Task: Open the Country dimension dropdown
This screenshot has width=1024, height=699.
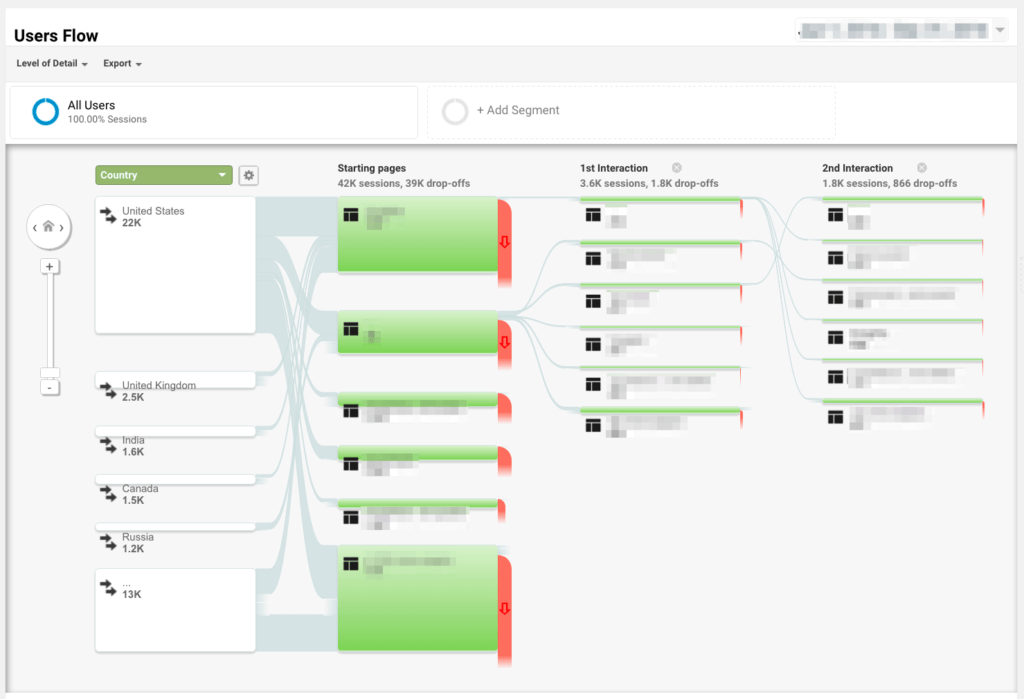Action: pos(163,175)
